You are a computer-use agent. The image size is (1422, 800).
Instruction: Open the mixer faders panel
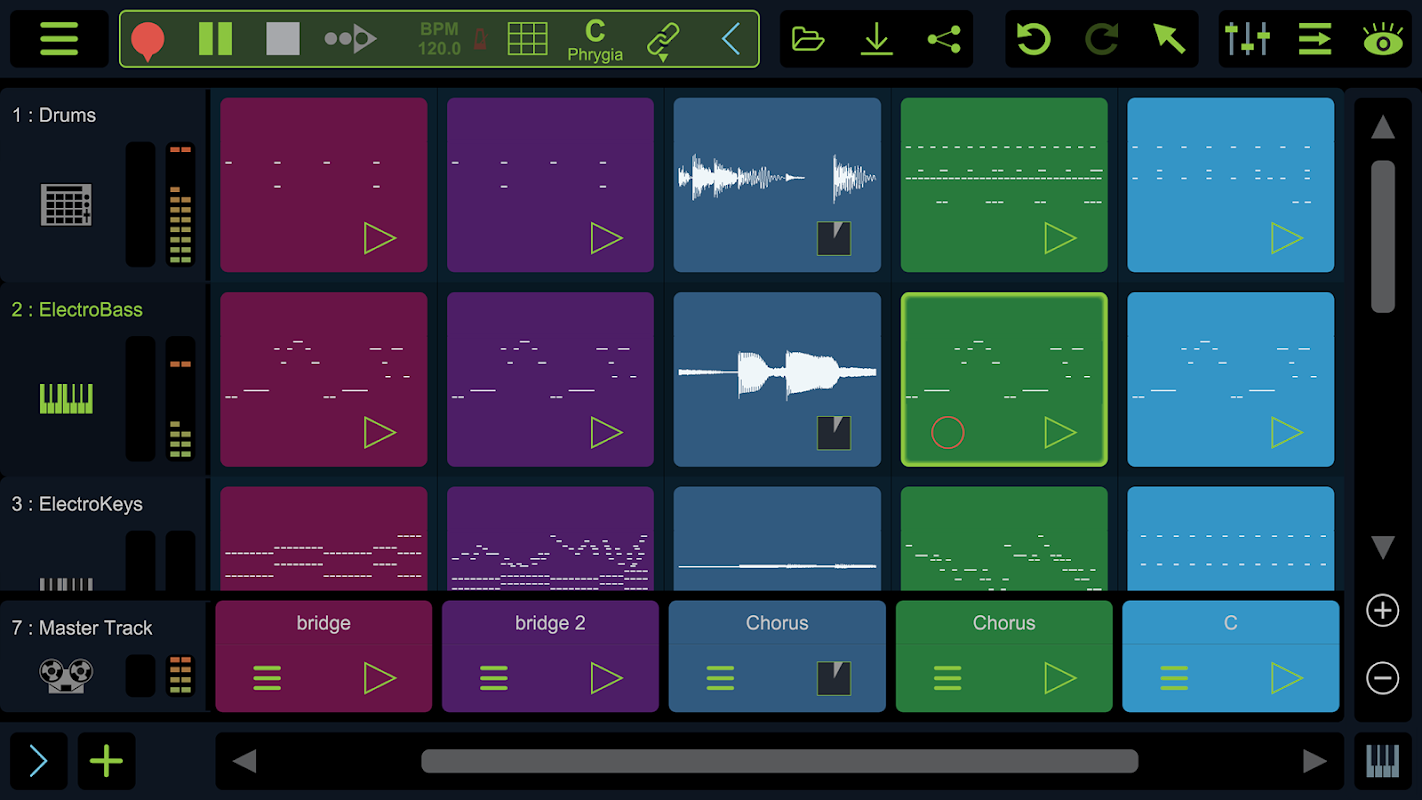tap(1247, 39)
